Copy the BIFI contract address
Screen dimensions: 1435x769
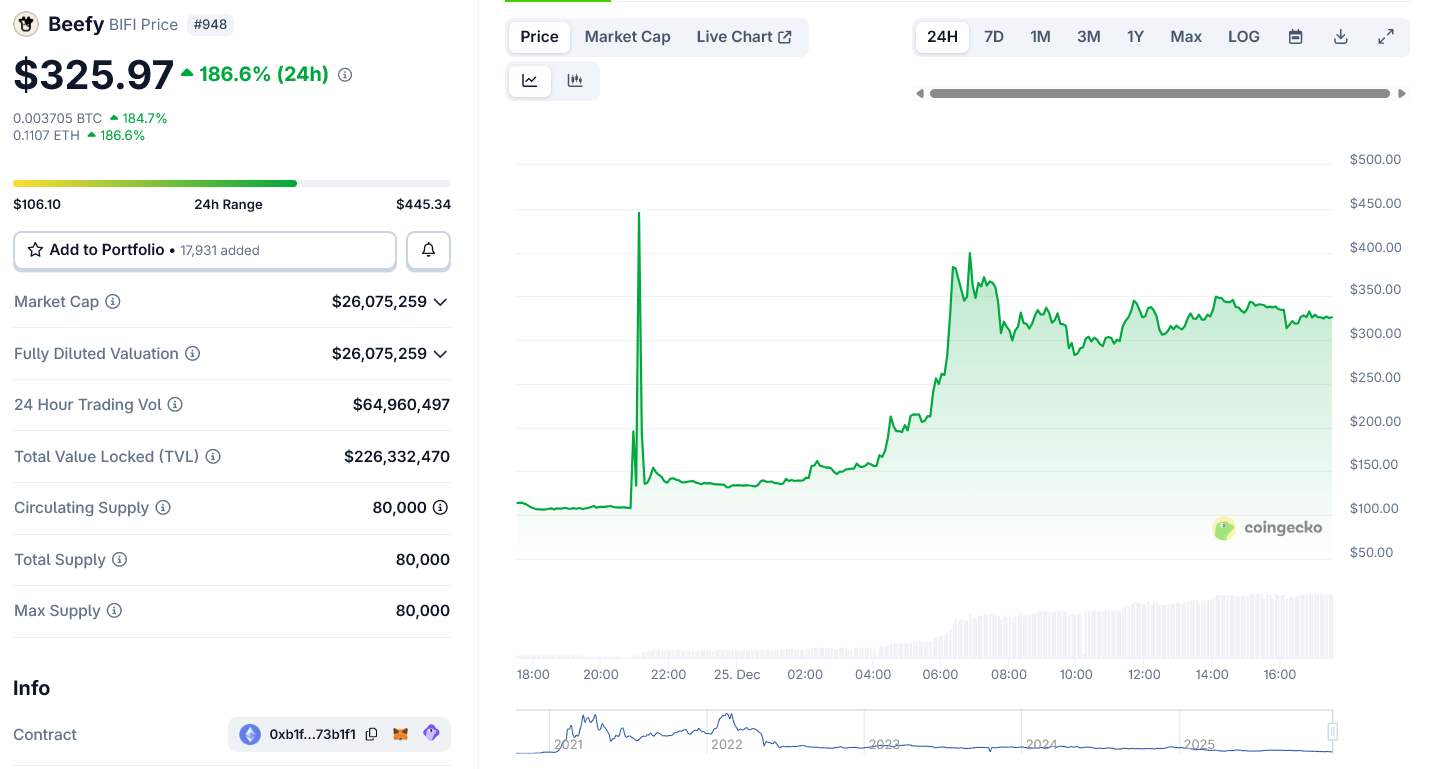pyautogui.click(x=371, y=733)
